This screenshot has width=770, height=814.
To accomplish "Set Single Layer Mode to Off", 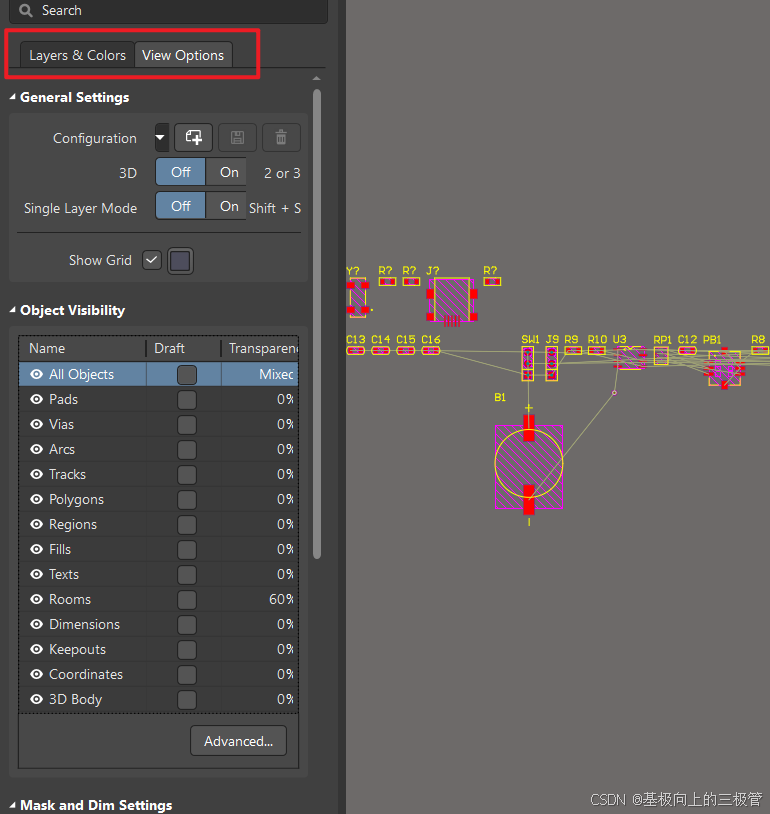I will click(181, 206).
